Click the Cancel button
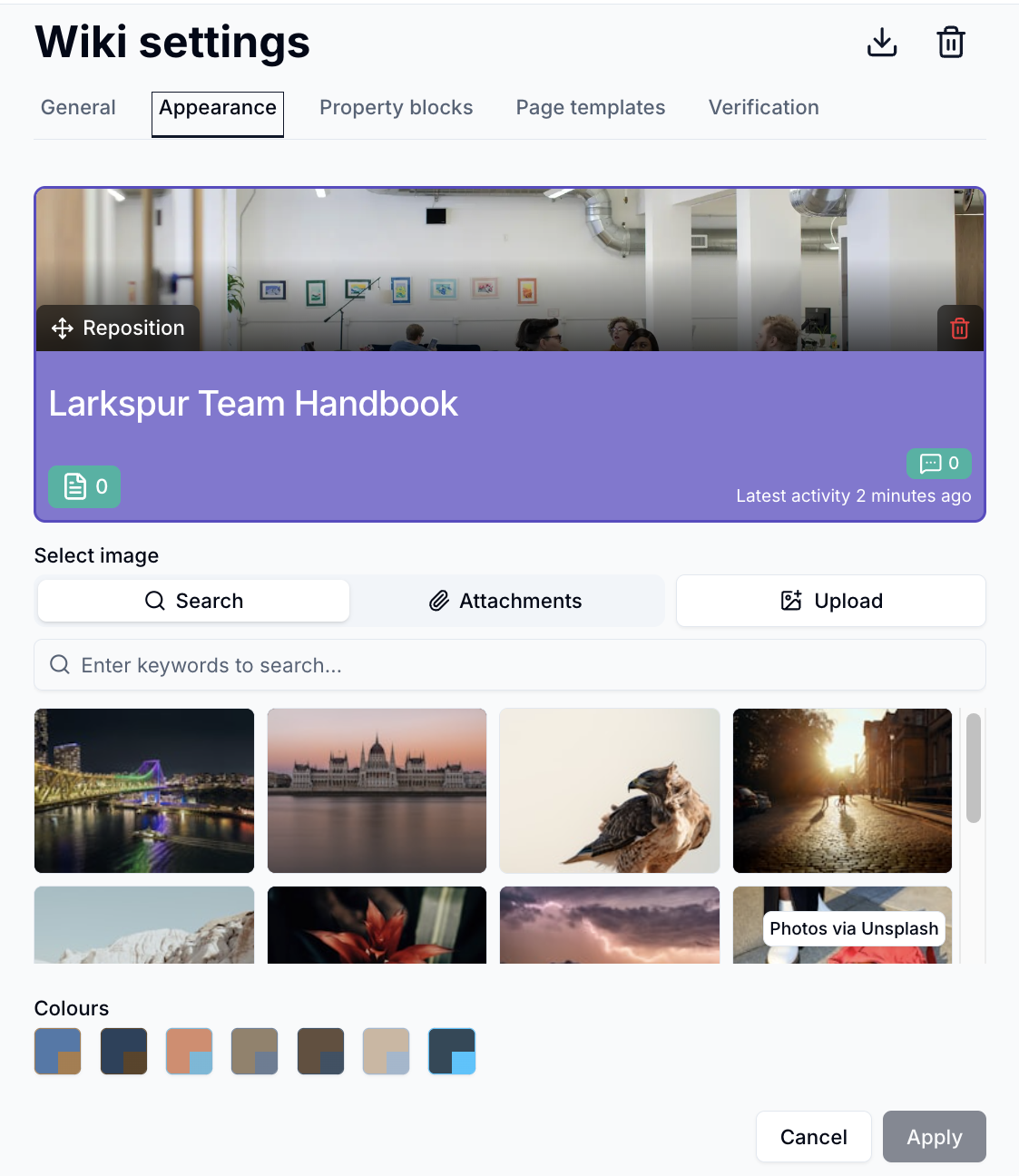The height and width of the screenshot is (1176, 1019). coord(814,1137)
